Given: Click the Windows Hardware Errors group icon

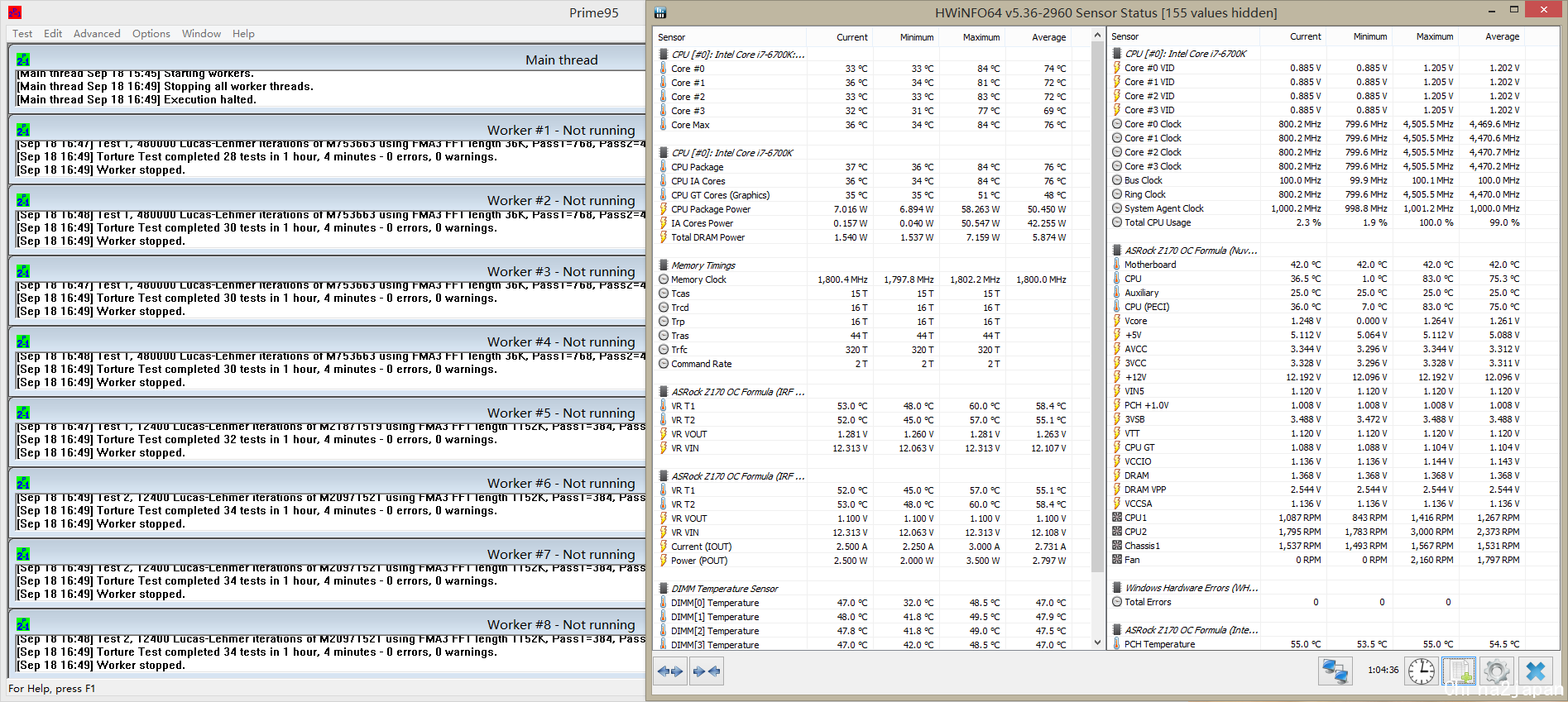Looking at the screenshot, I should (1117, 588).
